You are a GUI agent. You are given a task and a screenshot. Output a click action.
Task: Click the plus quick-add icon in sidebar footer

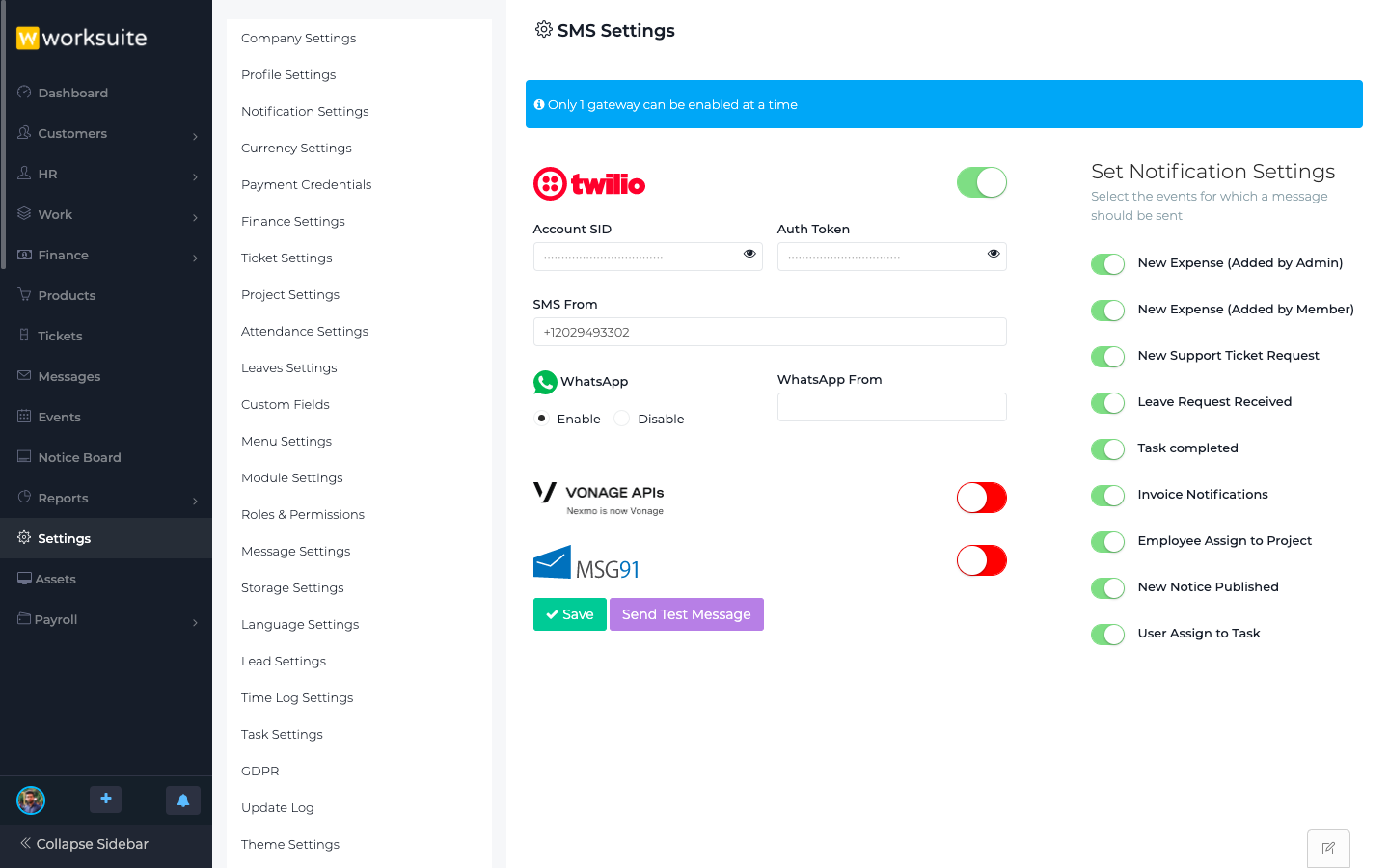click(x=106, y=800)
